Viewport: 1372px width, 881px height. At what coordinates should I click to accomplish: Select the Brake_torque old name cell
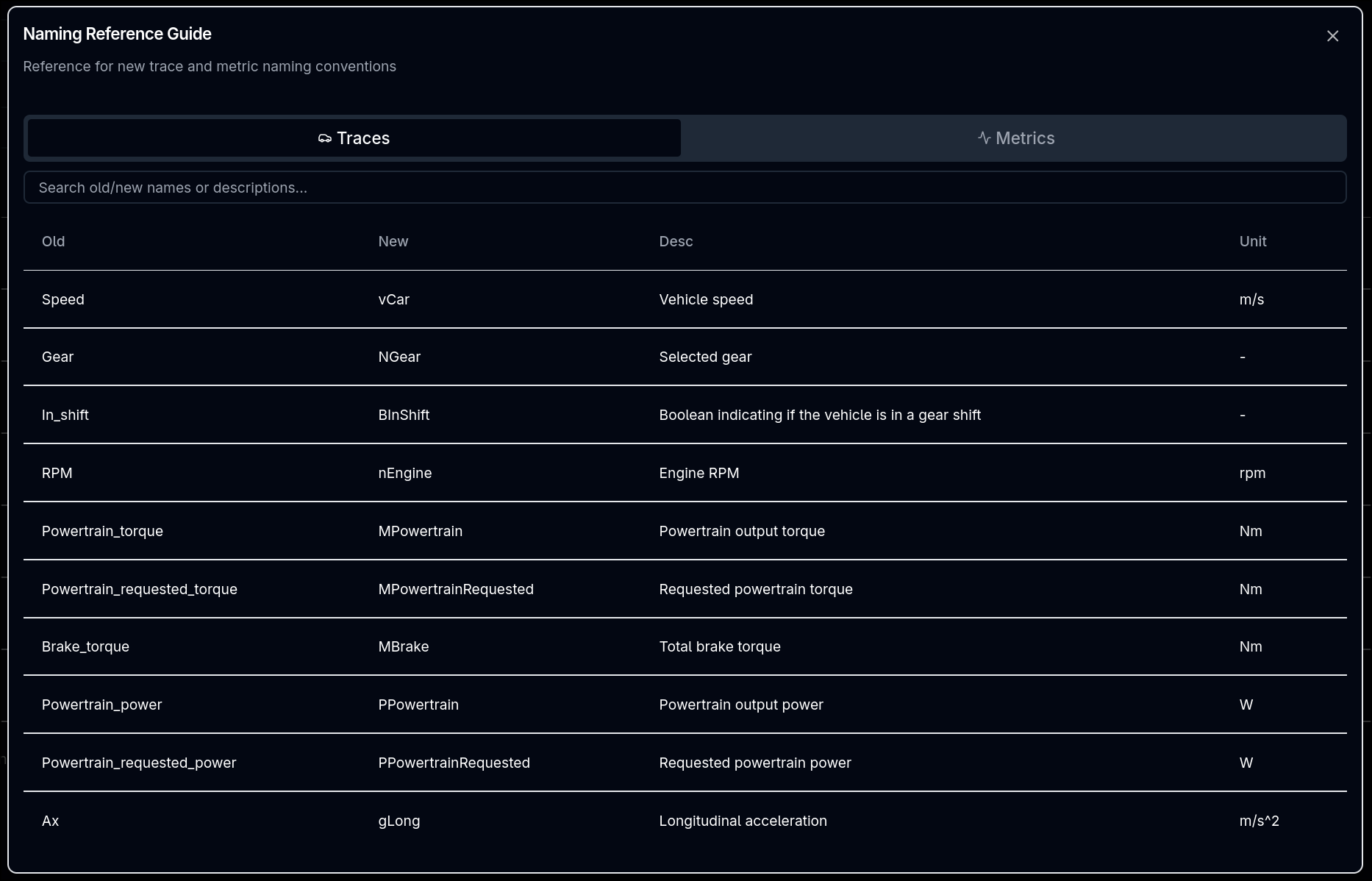[x=85, y=646]
